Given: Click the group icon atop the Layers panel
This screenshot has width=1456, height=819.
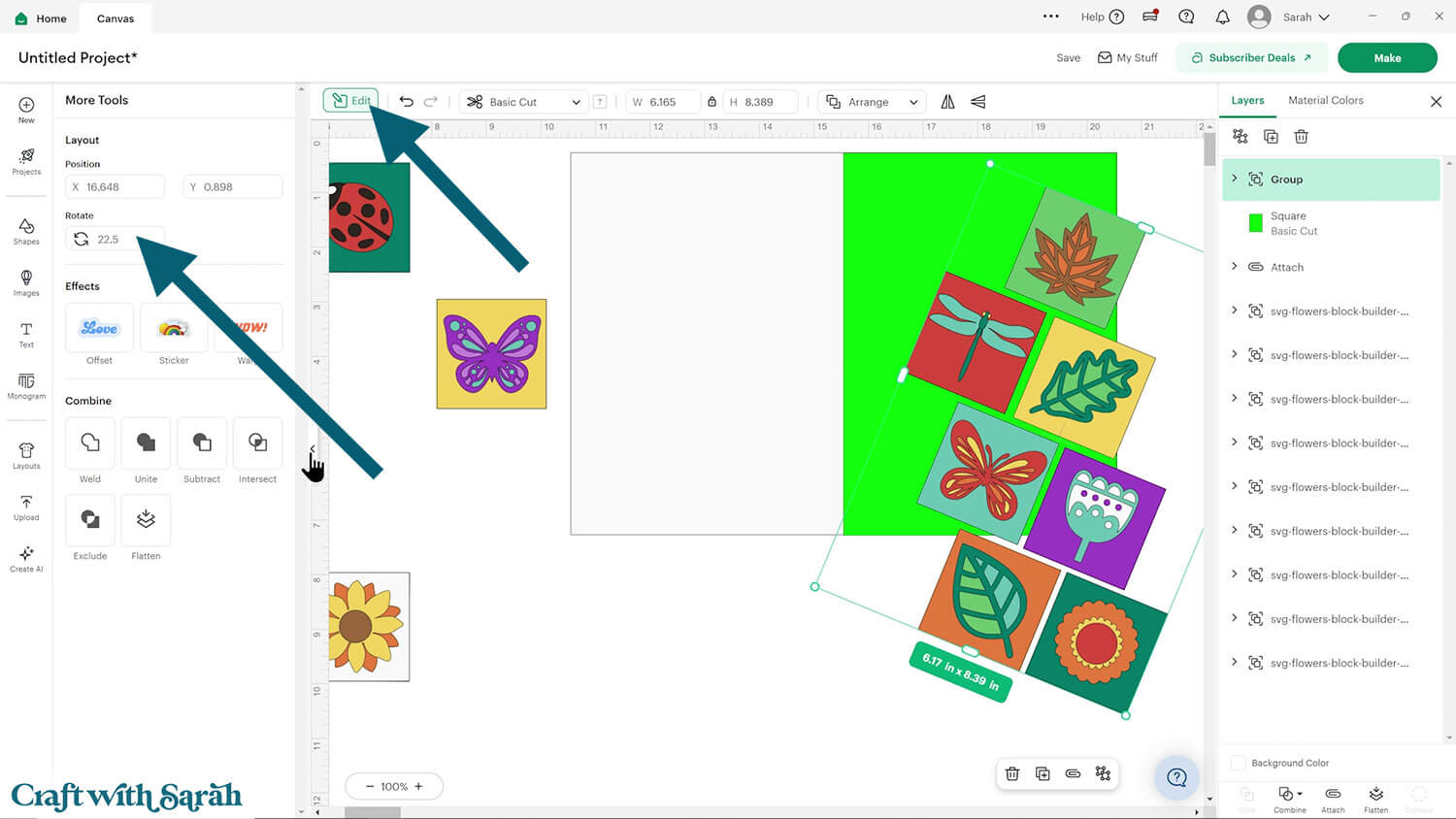Looking at the screenshot, I should click(x=1240, y=137).
